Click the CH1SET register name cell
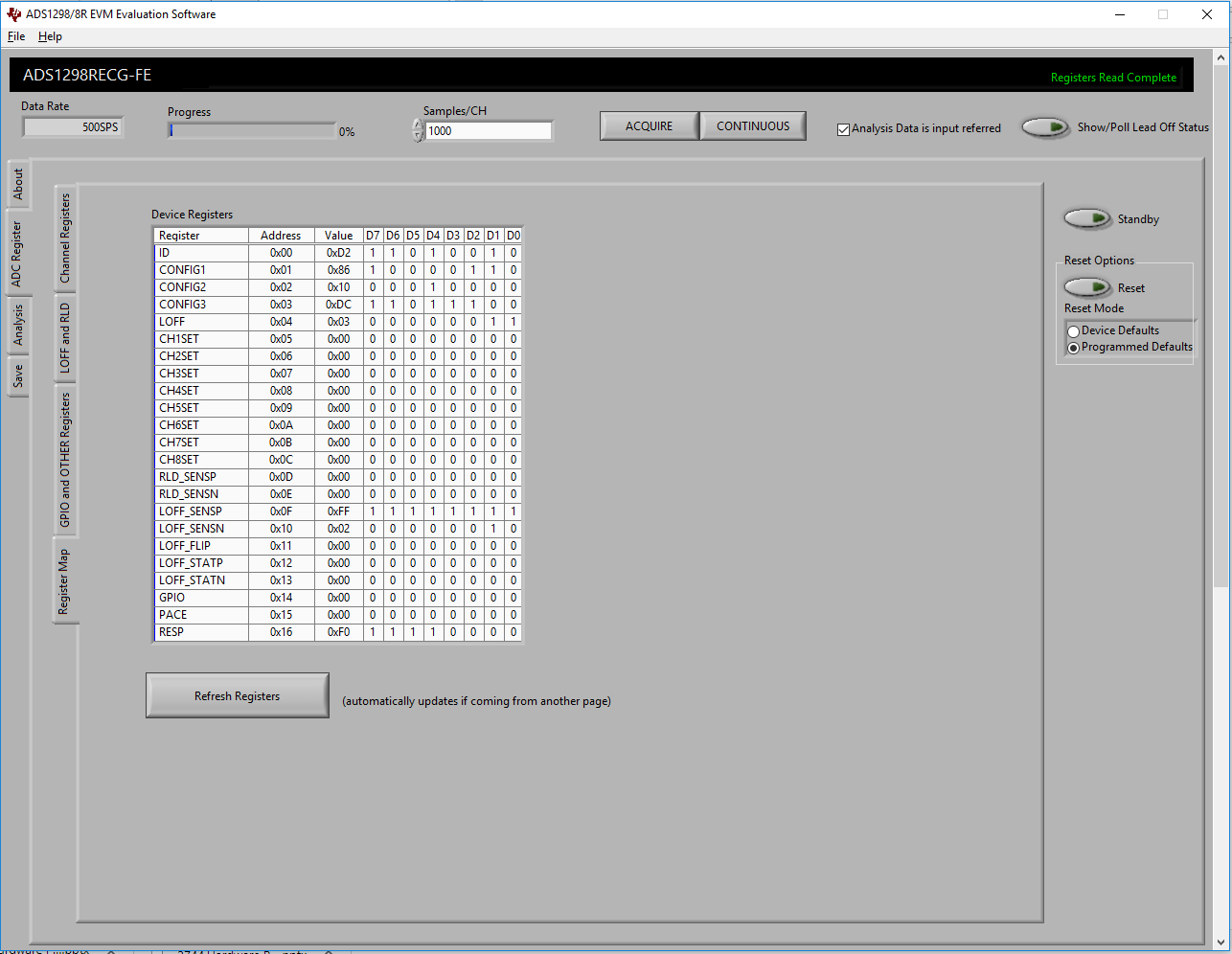 201,339
